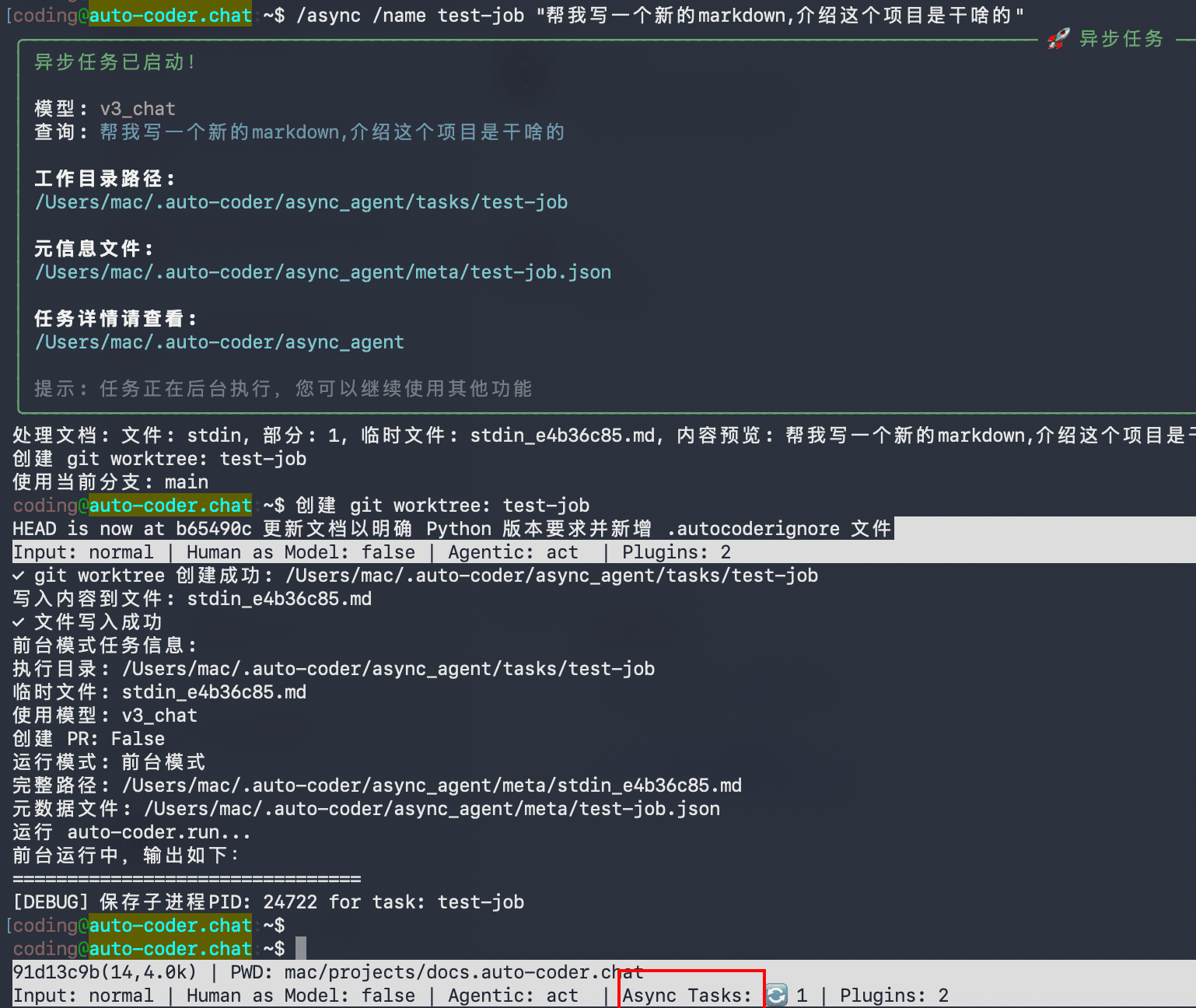Click the /async command in the first line
This screenshot has height=1008, width=1196.
(x=328, y=16)
